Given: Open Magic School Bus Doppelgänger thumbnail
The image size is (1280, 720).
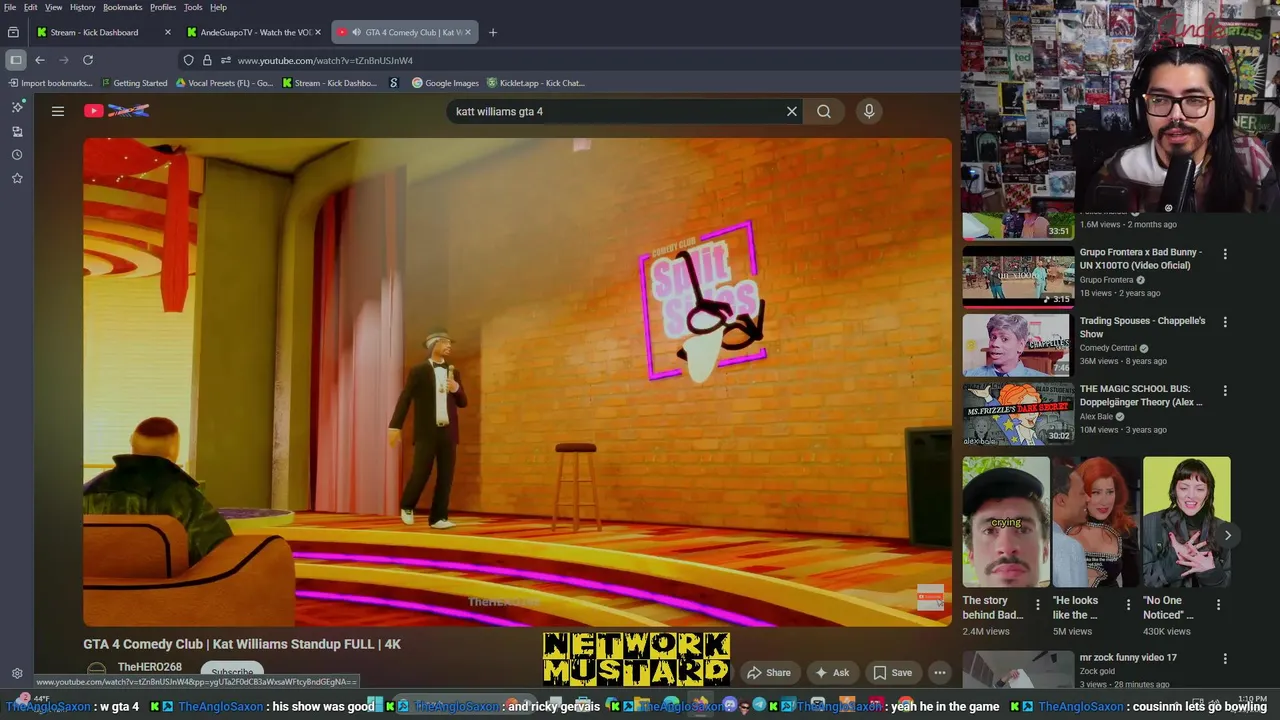Looking at the screenshot, I should click(1018, 413).
